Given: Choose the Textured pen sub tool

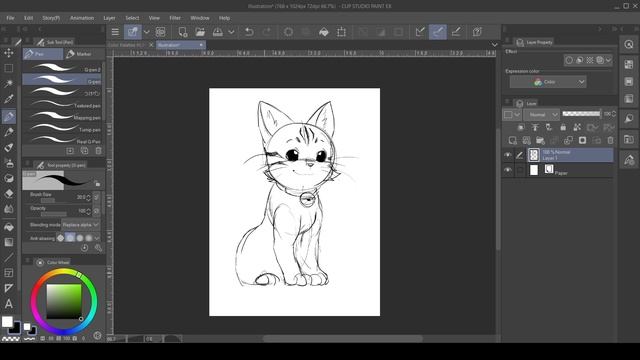Looking at the screenshot, I should point(62,105).
